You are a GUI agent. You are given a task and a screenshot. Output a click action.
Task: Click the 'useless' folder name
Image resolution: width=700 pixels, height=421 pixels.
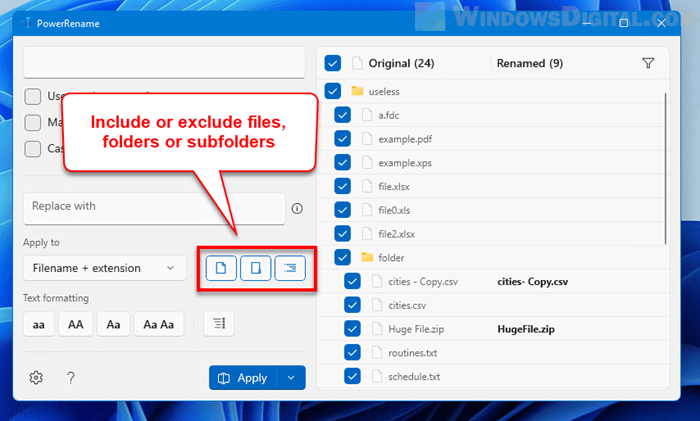pyautogui.click(x=384, y=92)
